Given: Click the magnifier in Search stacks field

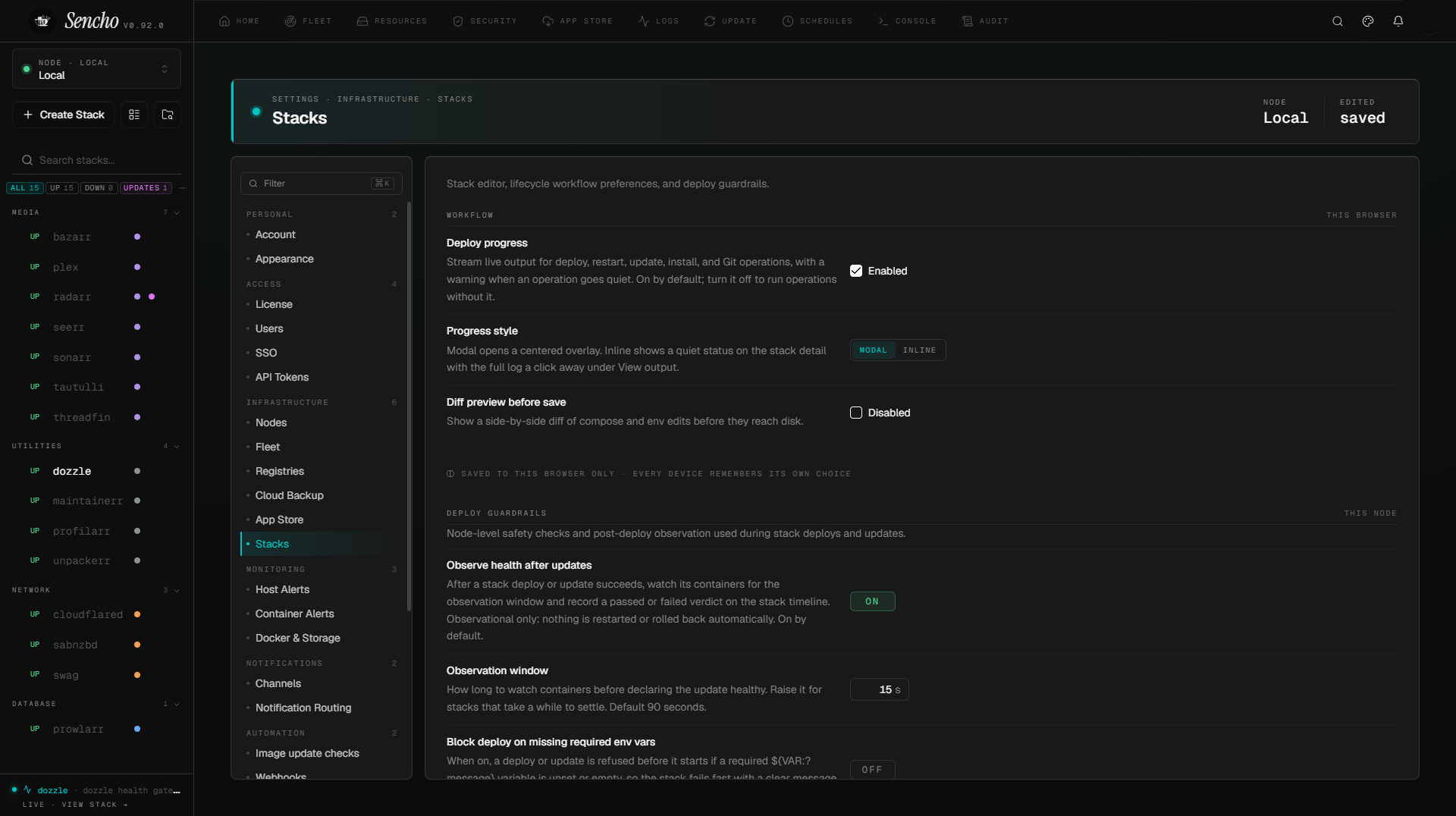Looking at the screenshot, I should click(x=27, y=160).
